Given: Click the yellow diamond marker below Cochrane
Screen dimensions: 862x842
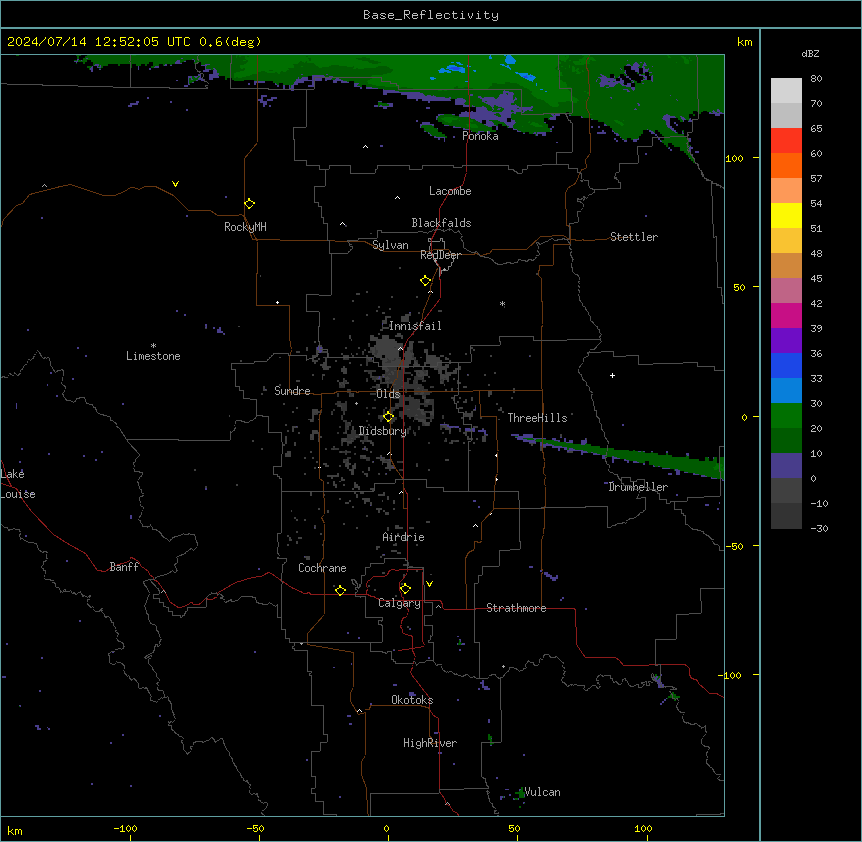Looking at the screenshot, I should [x=340, y=590].
